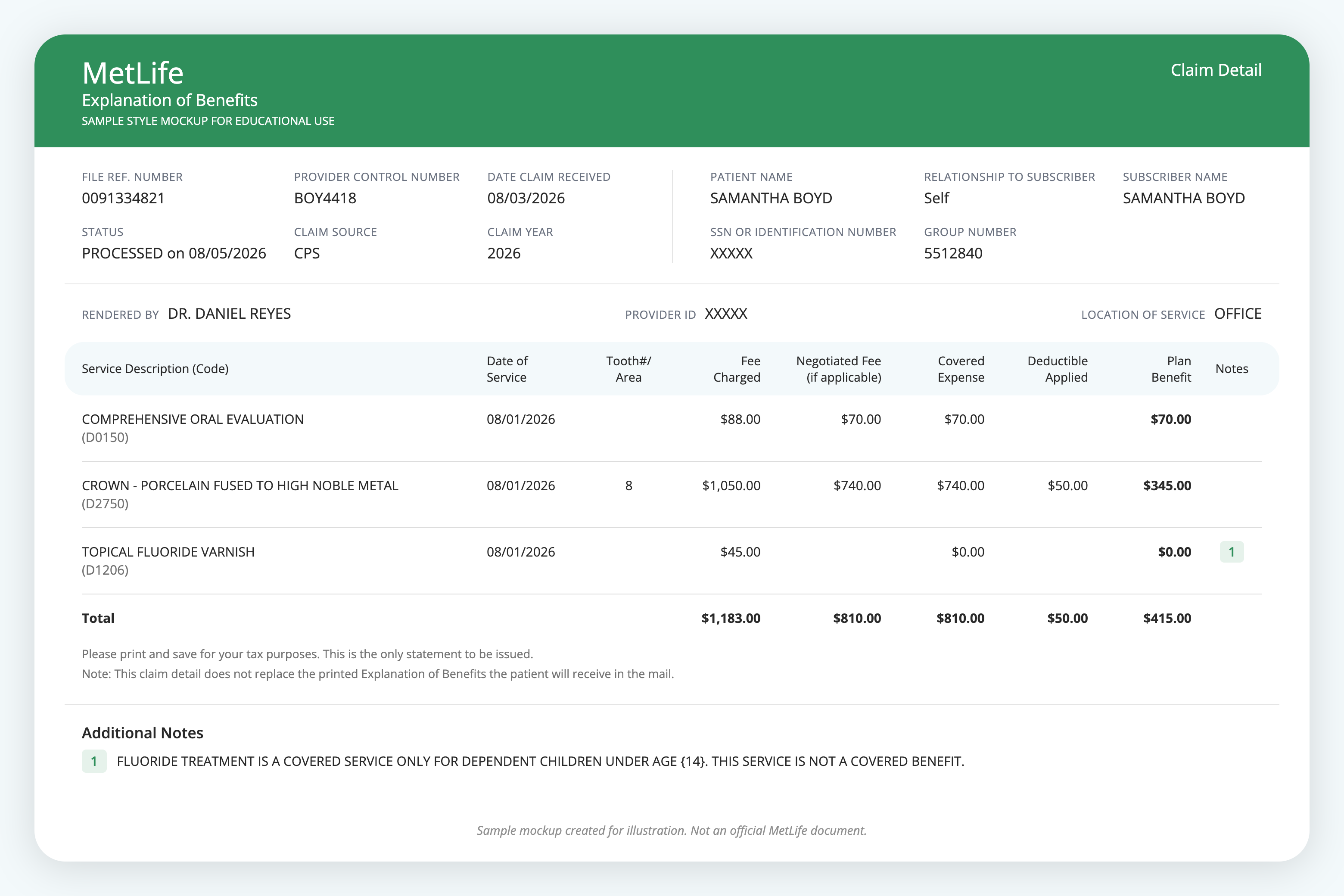Select the claim source value CPS
This screenshot has height=896, width=1344.
tap(307, 253)
